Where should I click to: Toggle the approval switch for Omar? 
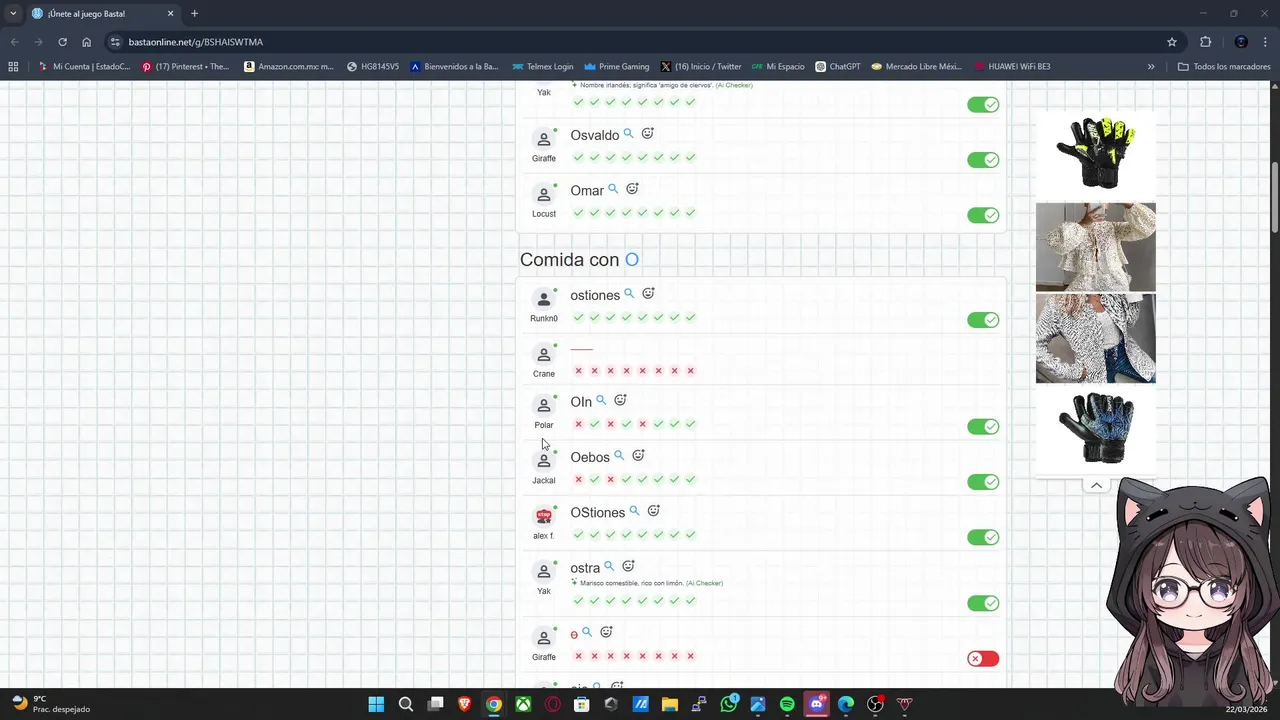coord(983,215)
